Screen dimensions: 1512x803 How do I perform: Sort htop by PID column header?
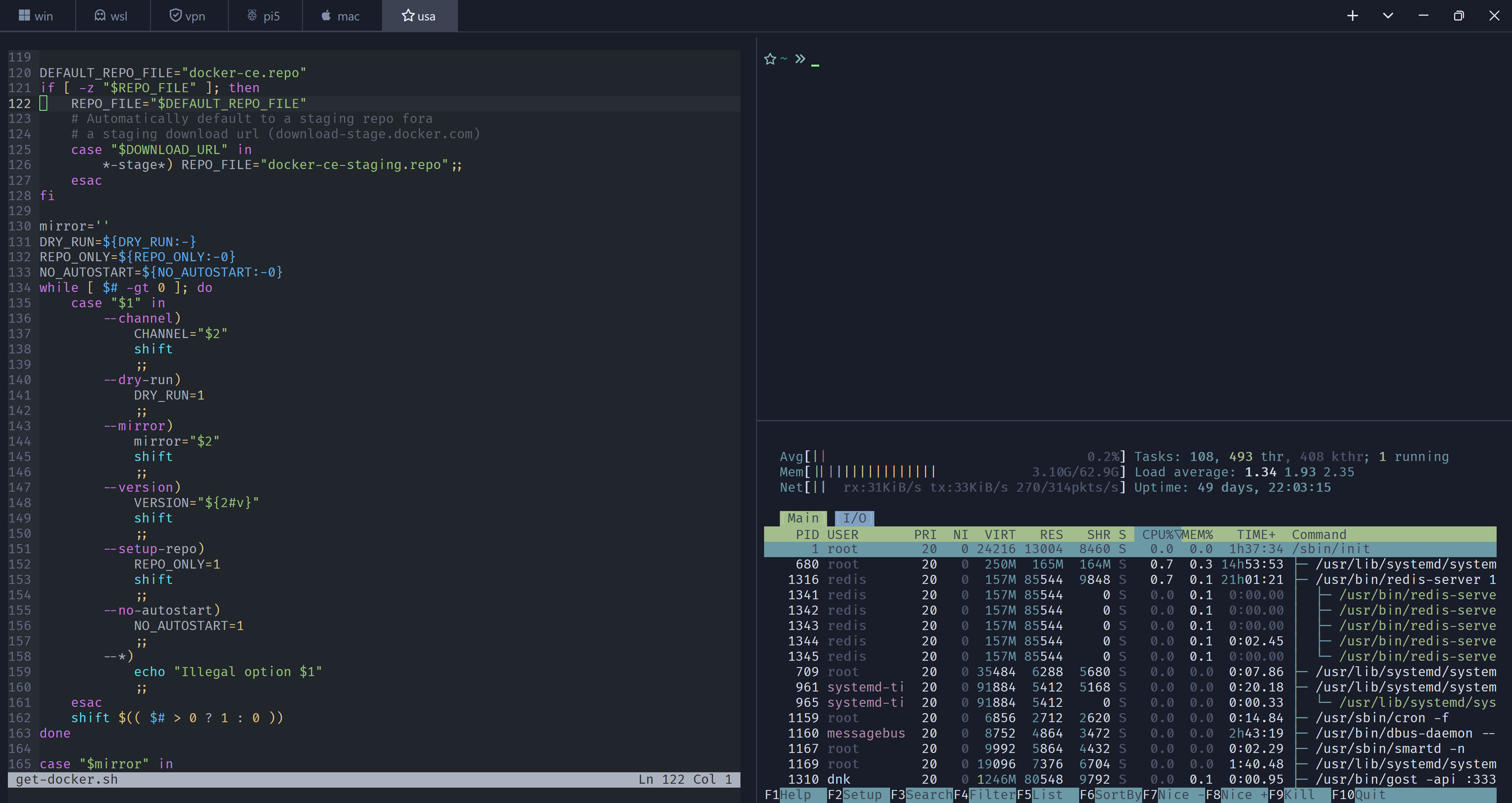click(x=807, y=534)
